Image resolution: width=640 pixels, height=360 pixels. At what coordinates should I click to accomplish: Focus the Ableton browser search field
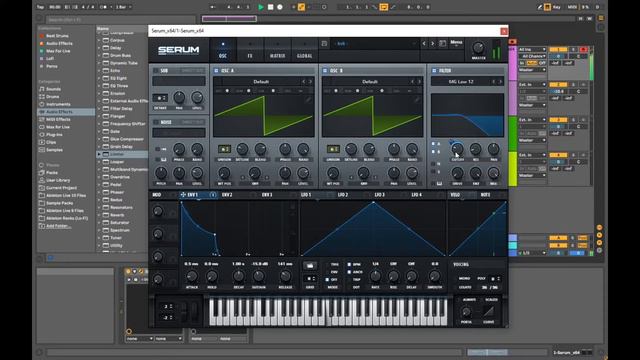pos(120,19)
